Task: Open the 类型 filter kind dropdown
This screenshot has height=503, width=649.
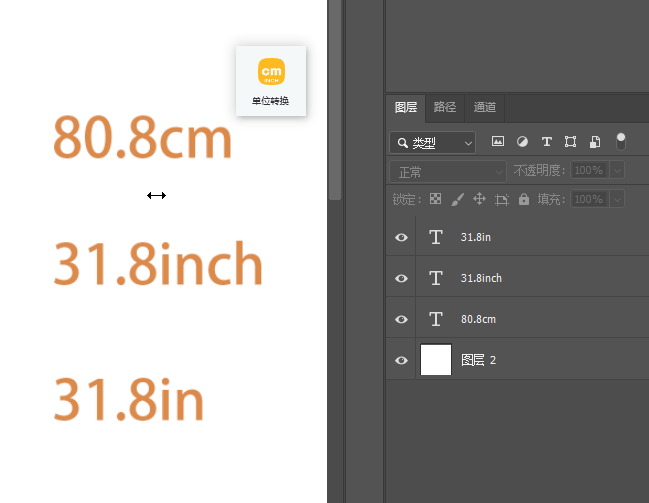Action: coord(433,143)
